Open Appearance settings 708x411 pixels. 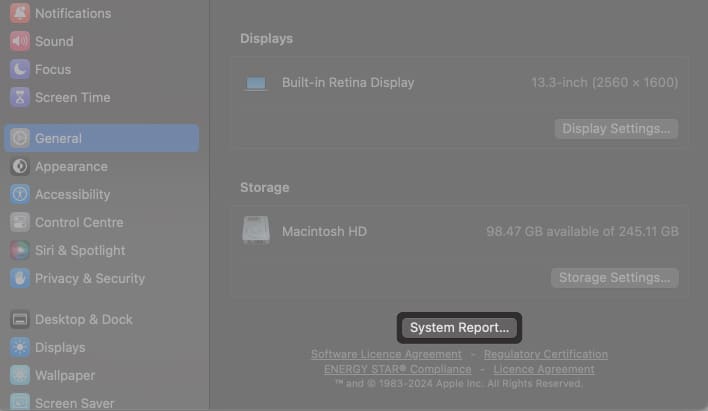(102, 166)
